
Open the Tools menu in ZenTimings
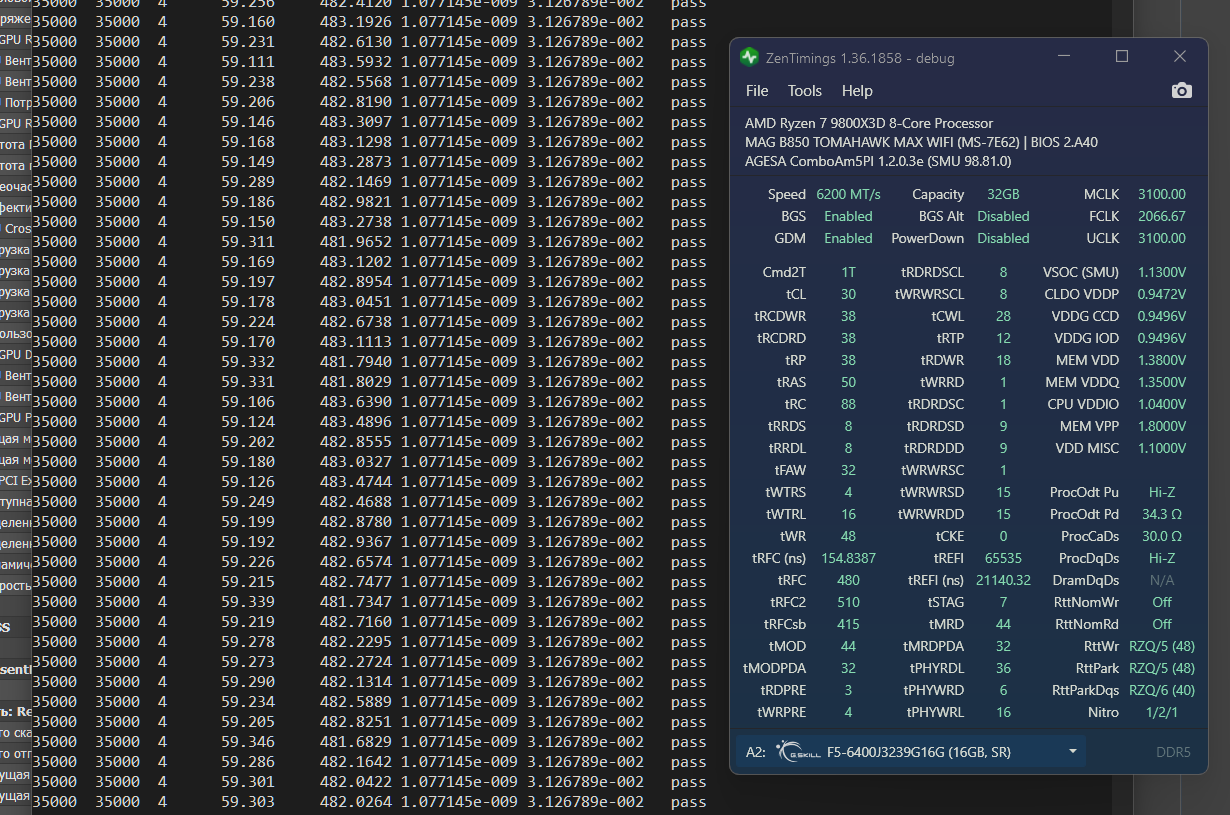click(804, 91)
